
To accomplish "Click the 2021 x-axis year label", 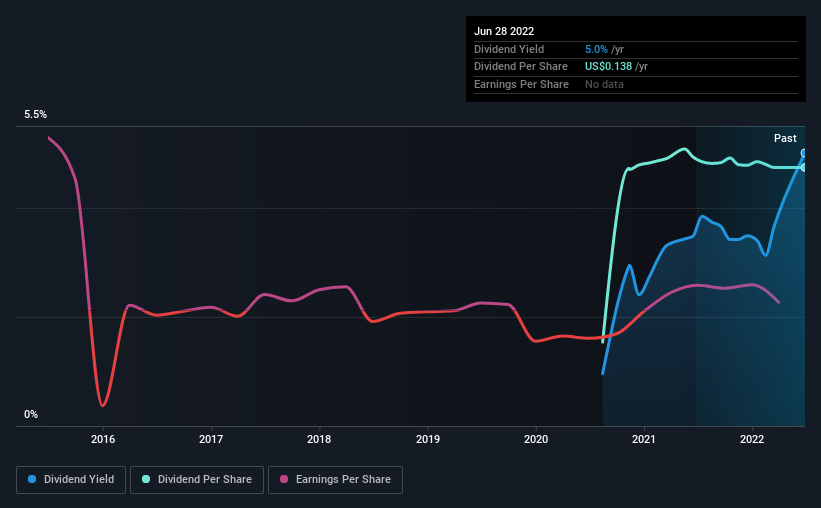I will click(644, 439).
